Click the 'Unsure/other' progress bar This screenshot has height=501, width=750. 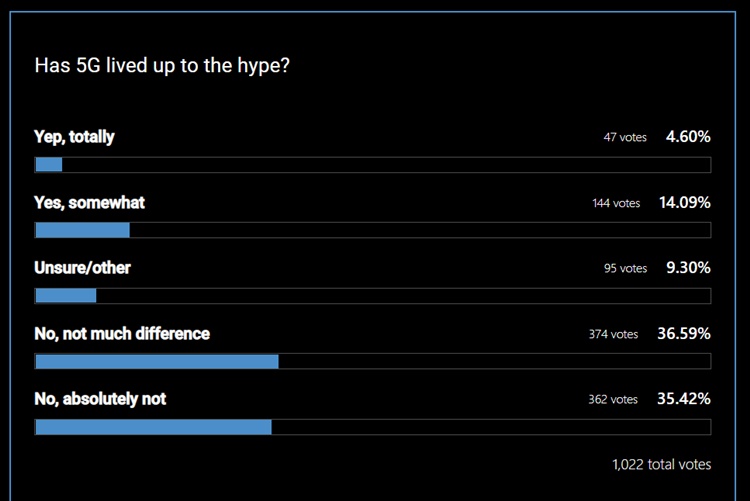click(x=373, y=296)
